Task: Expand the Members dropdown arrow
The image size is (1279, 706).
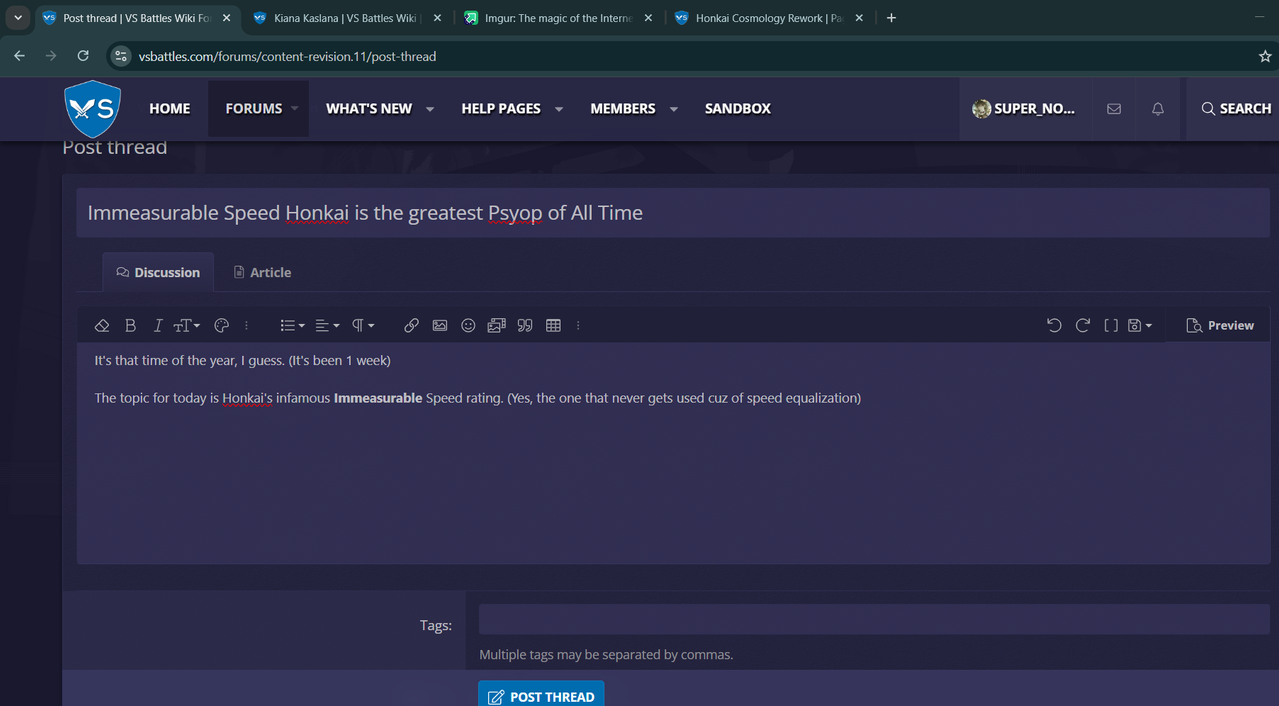Action: point(674,109)
